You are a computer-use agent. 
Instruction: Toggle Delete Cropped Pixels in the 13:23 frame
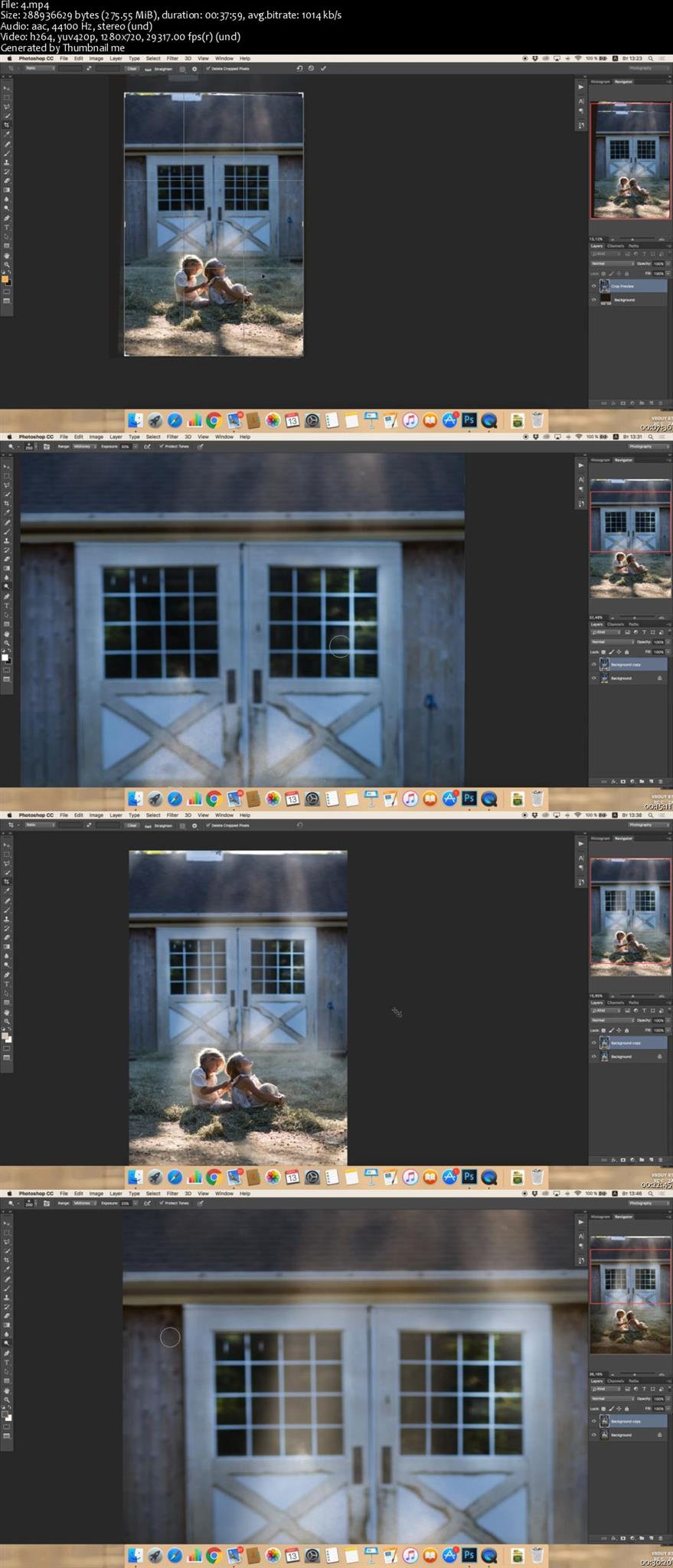pyautogui.click(x=228, y=68)
